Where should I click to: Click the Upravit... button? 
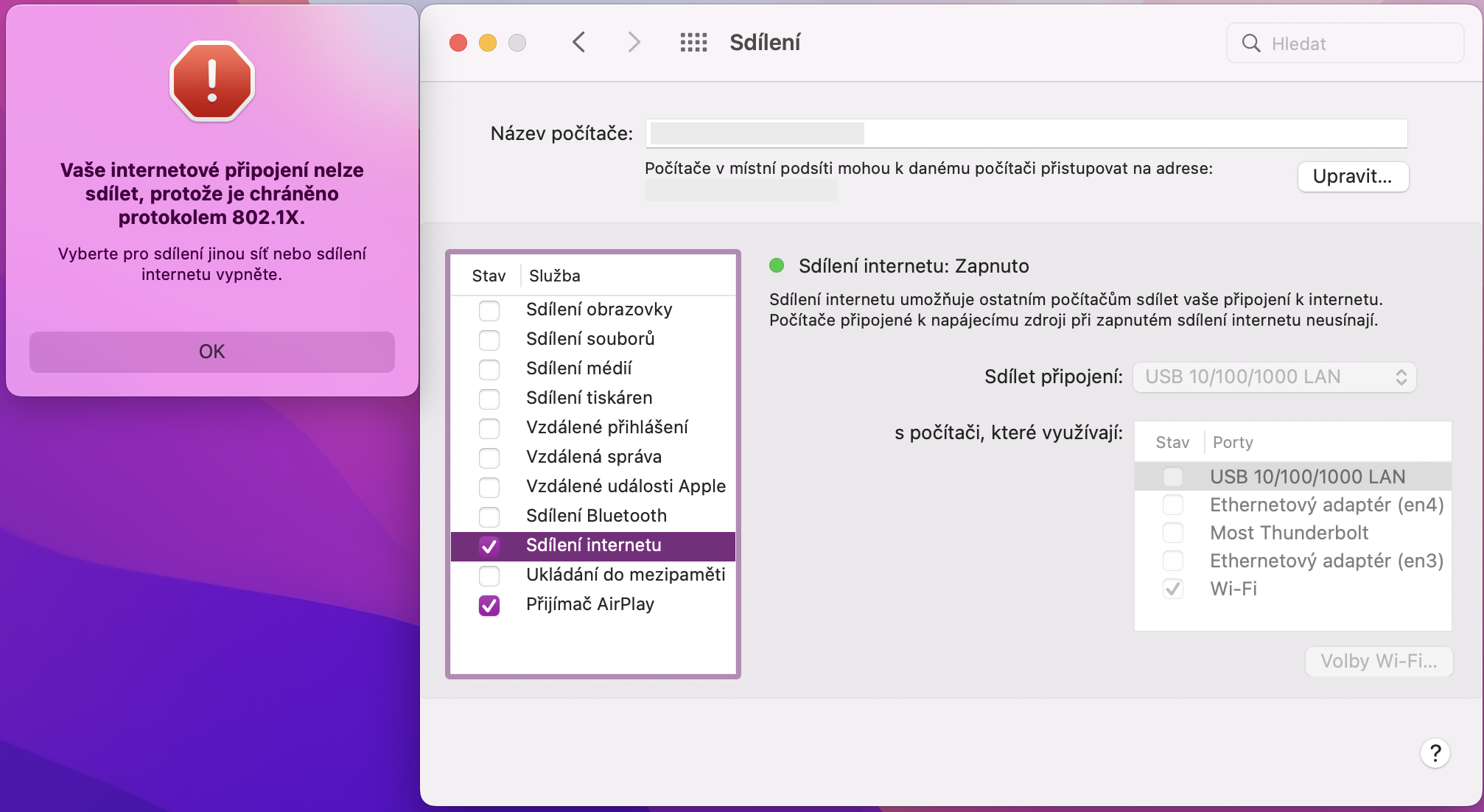[x=1352, y=177]
